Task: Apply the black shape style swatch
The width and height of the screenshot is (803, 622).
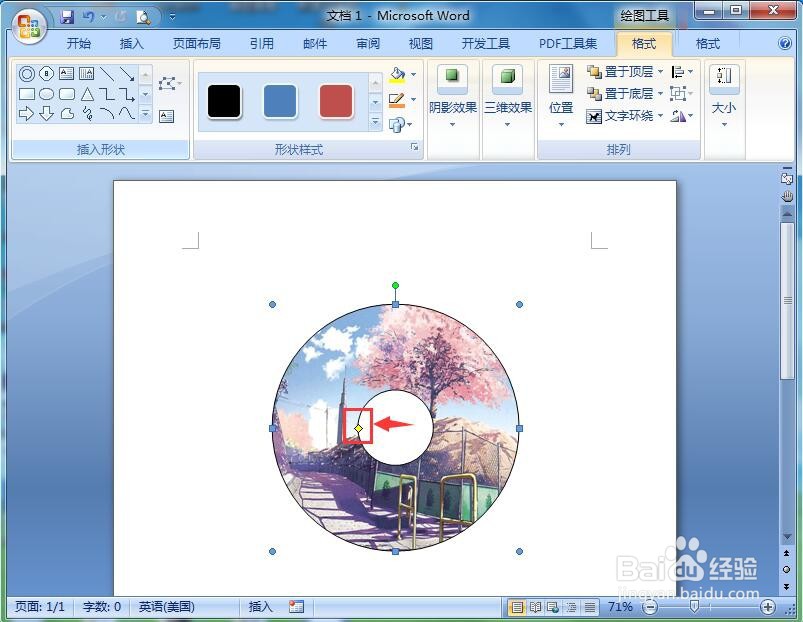Action: (x=224, y=101)
